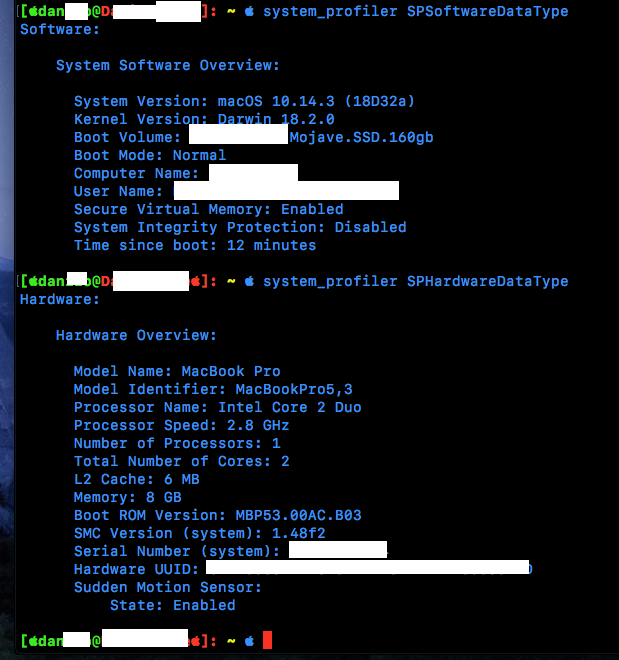The width and height of the screenshot is (619, 660).
Task: Click the green Apple icon in the SPSoftwareDataType prompt
Action: 32,11
